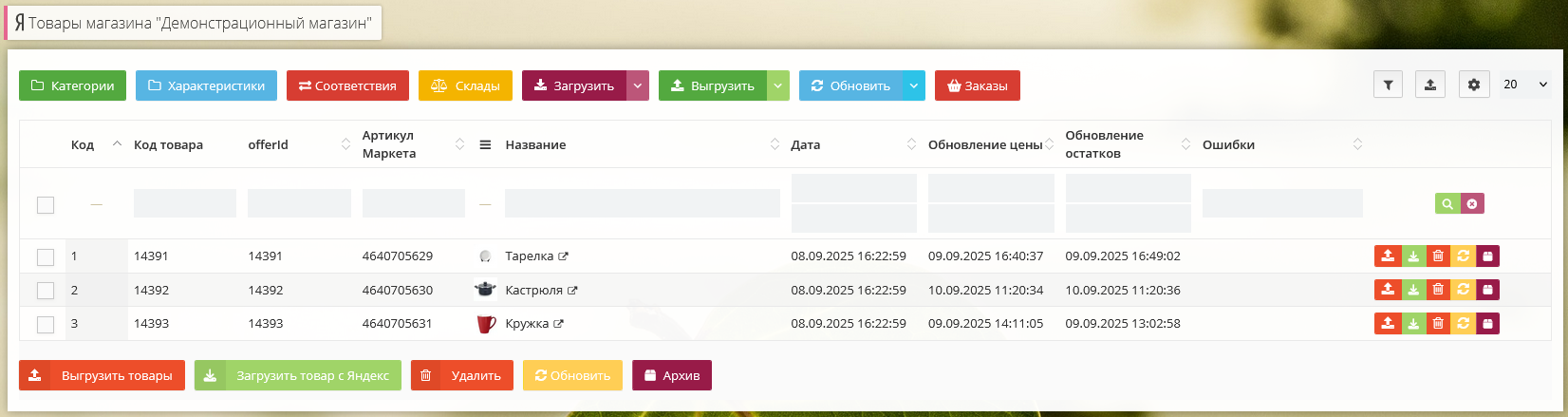
Task: Open the dropdown arrow beside Выгрузить
Action: coord(777,85)
